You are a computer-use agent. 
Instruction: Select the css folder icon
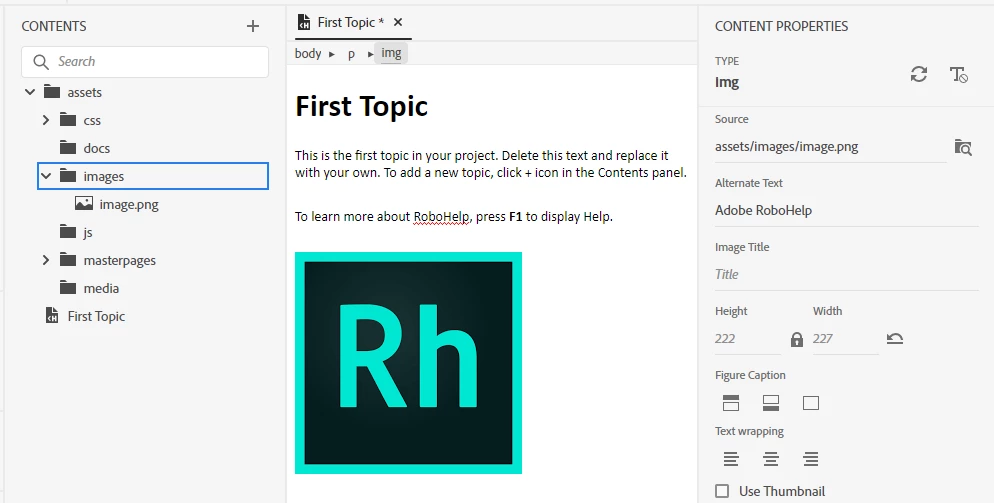[68, 119]
